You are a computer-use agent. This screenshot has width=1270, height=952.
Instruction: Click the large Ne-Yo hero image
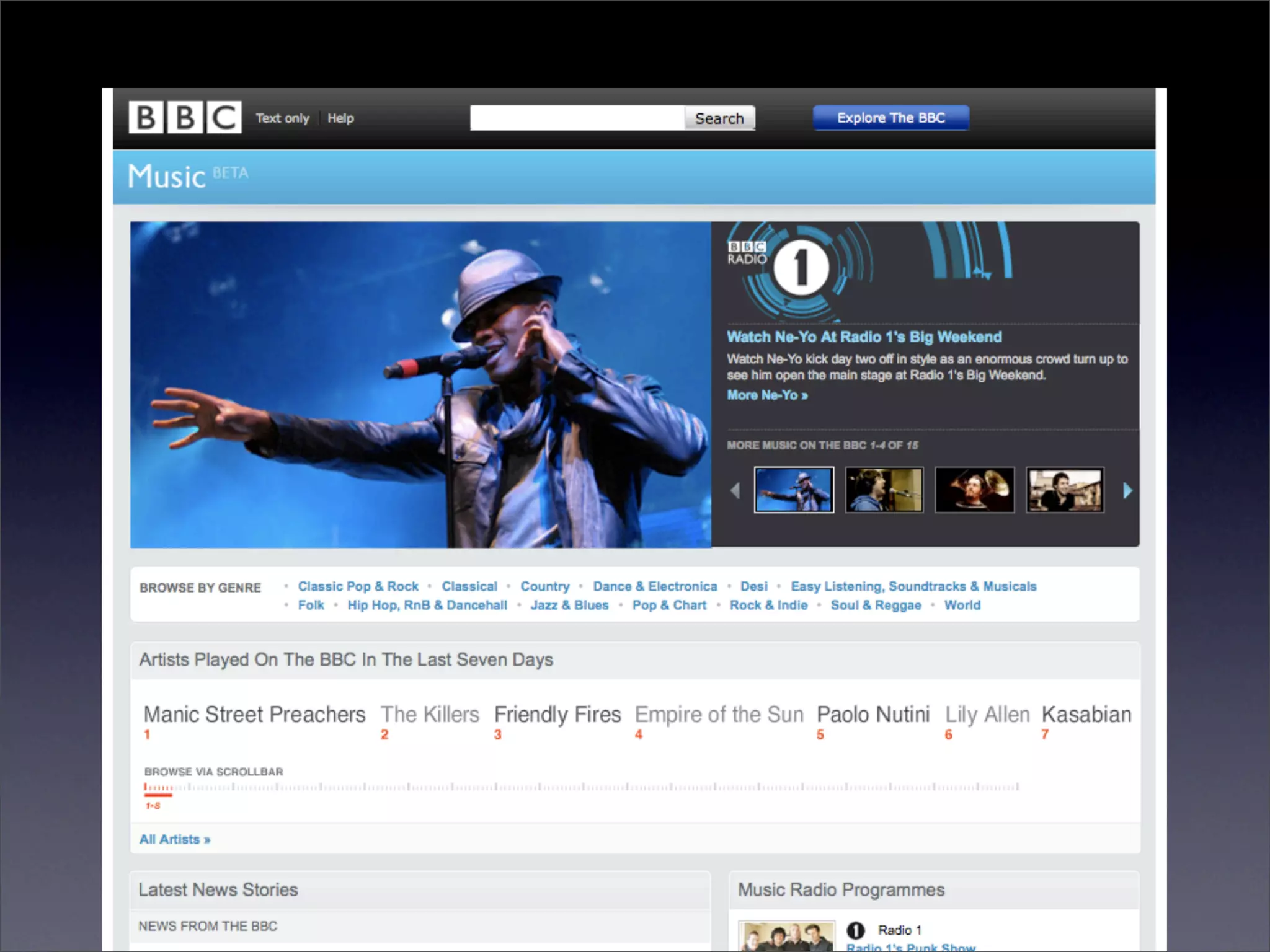(x=420, y=384)
